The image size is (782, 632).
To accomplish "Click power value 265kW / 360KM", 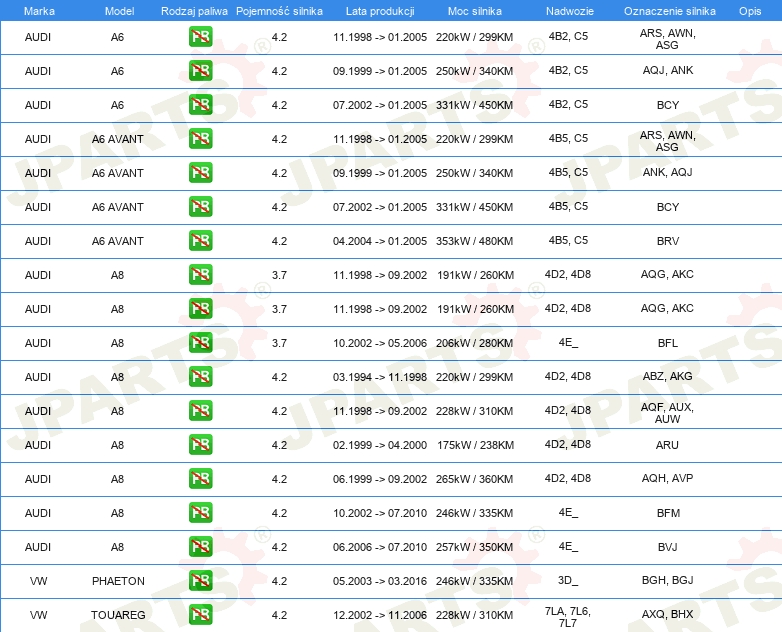I will [474, 479].
